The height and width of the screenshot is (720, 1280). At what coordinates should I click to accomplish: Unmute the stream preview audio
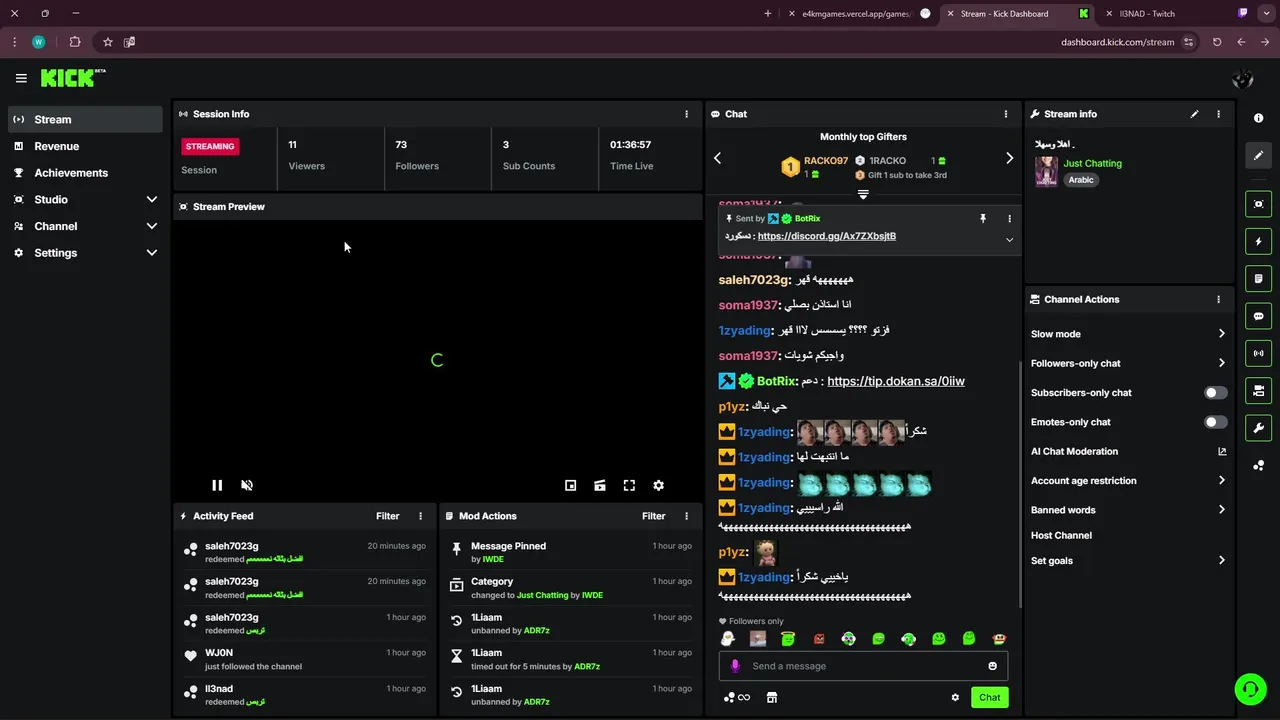point(247,485)
